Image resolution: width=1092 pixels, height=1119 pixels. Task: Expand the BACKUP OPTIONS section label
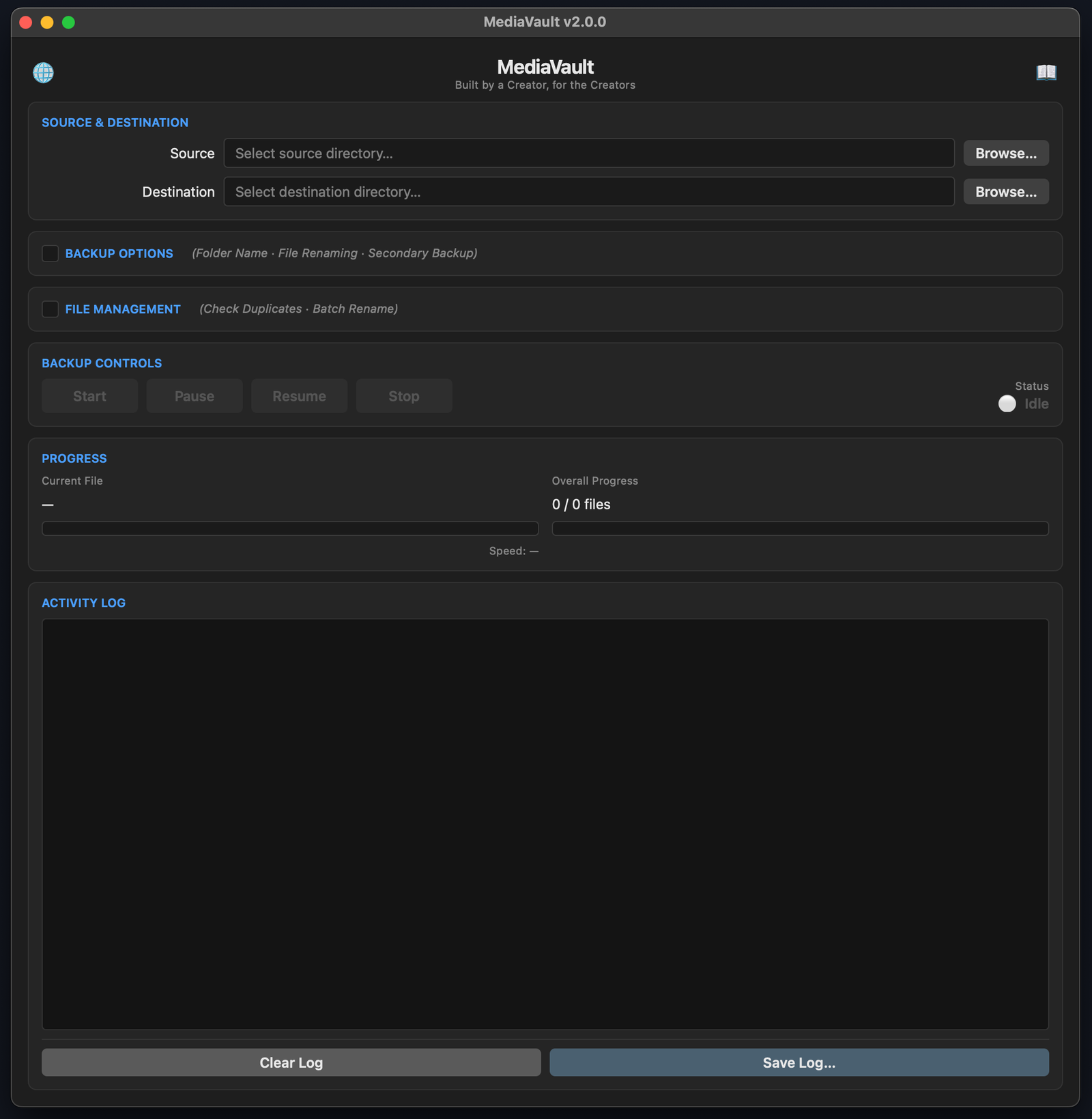click(119, 253)
